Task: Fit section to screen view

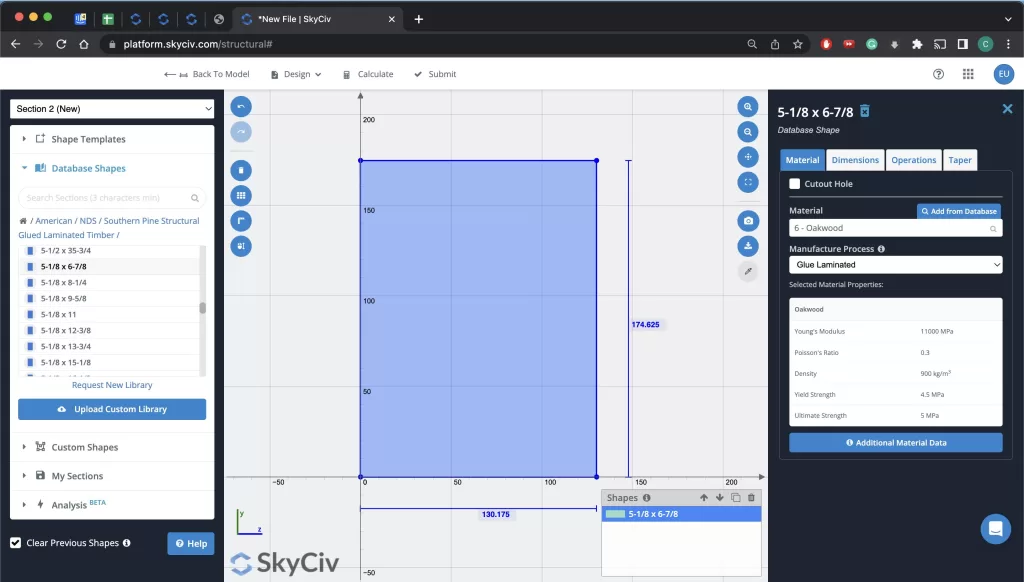Action: [748, 182]
